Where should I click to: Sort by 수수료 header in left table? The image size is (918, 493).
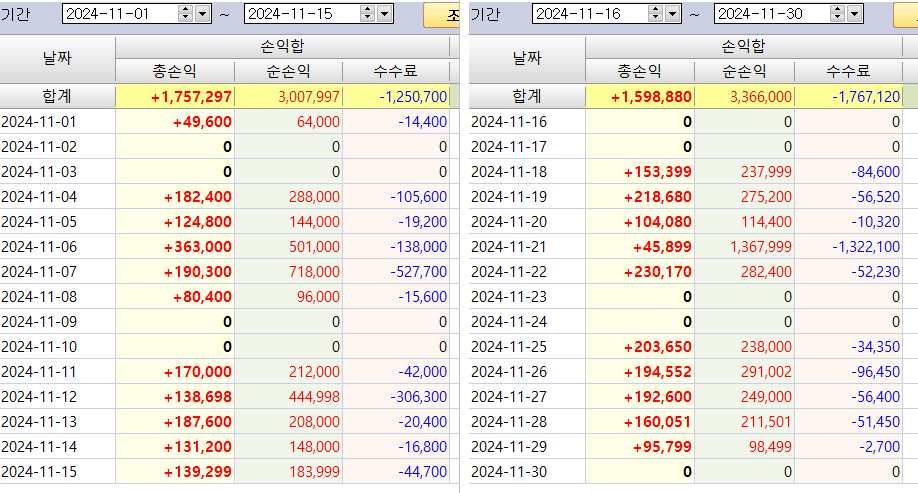(396, 71)
